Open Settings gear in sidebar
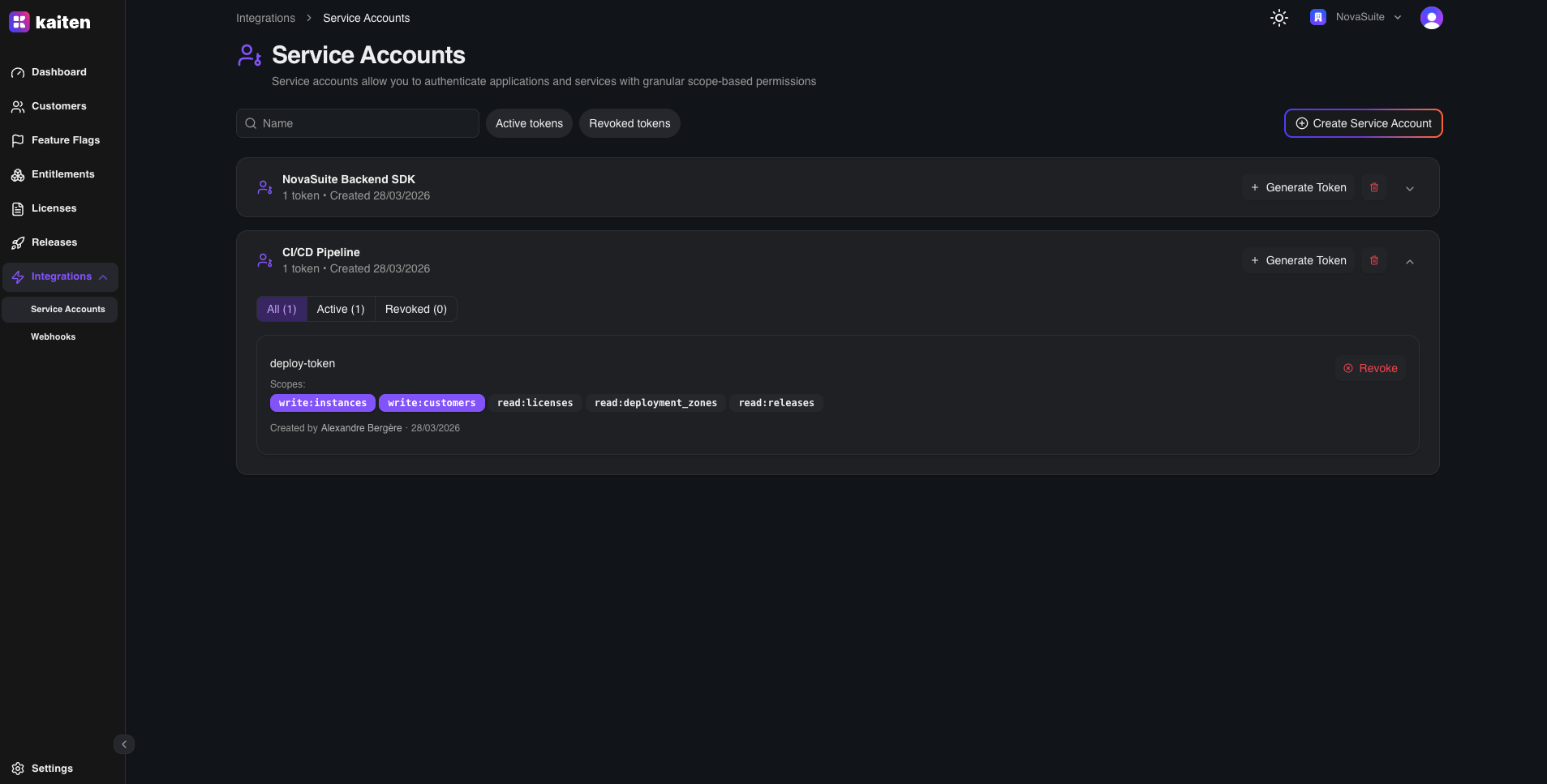The height and width of the screenshot is (784, 1547). point(51,769)
